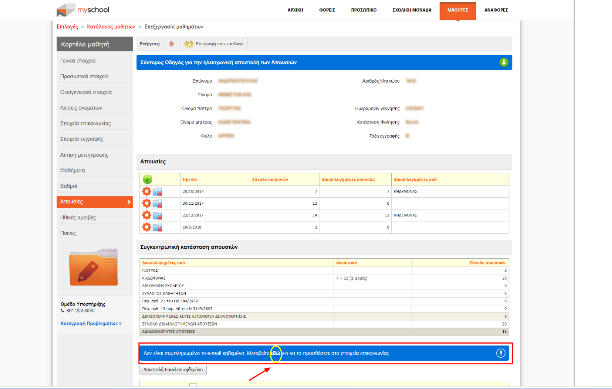Viewport: 612px width, 389px height.
Task: Sort by Σύνολο απουσιών column header
Action: point(270,179)
